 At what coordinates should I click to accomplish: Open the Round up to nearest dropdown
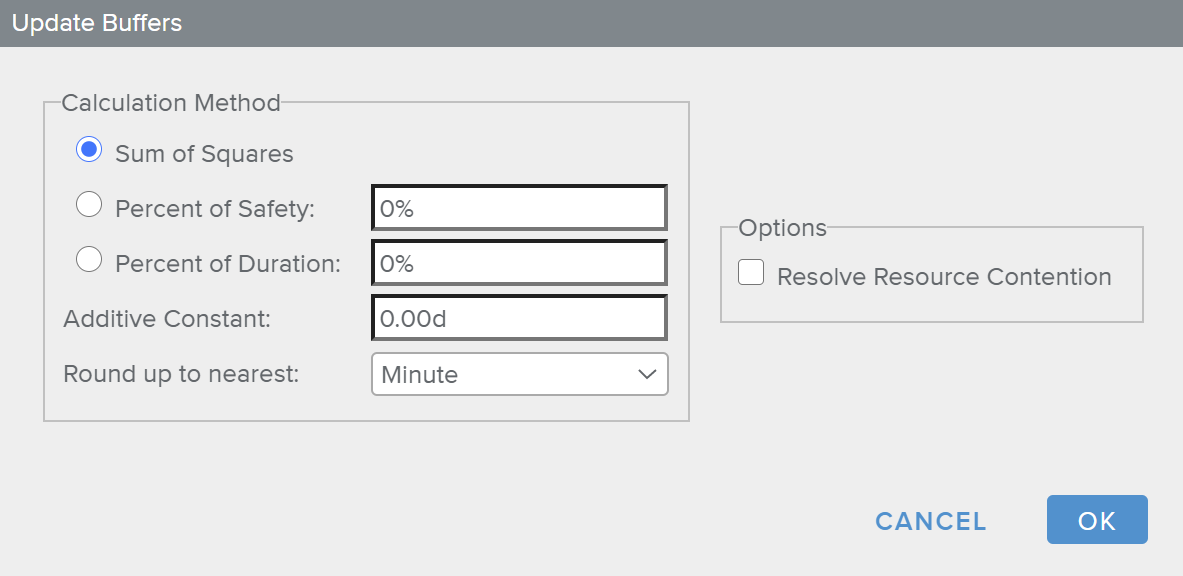point(519,374)
